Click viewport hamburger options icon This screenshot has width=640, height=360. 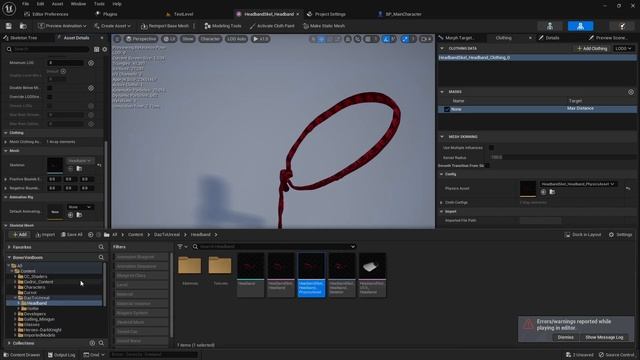click(x=117, y=39)
